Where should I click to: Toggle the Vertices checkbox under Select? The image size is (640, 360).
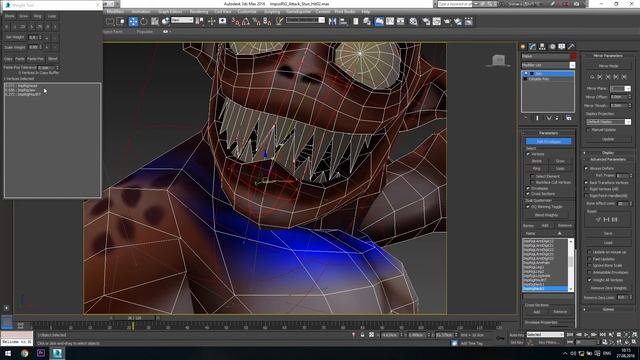(x=528, y=154)
